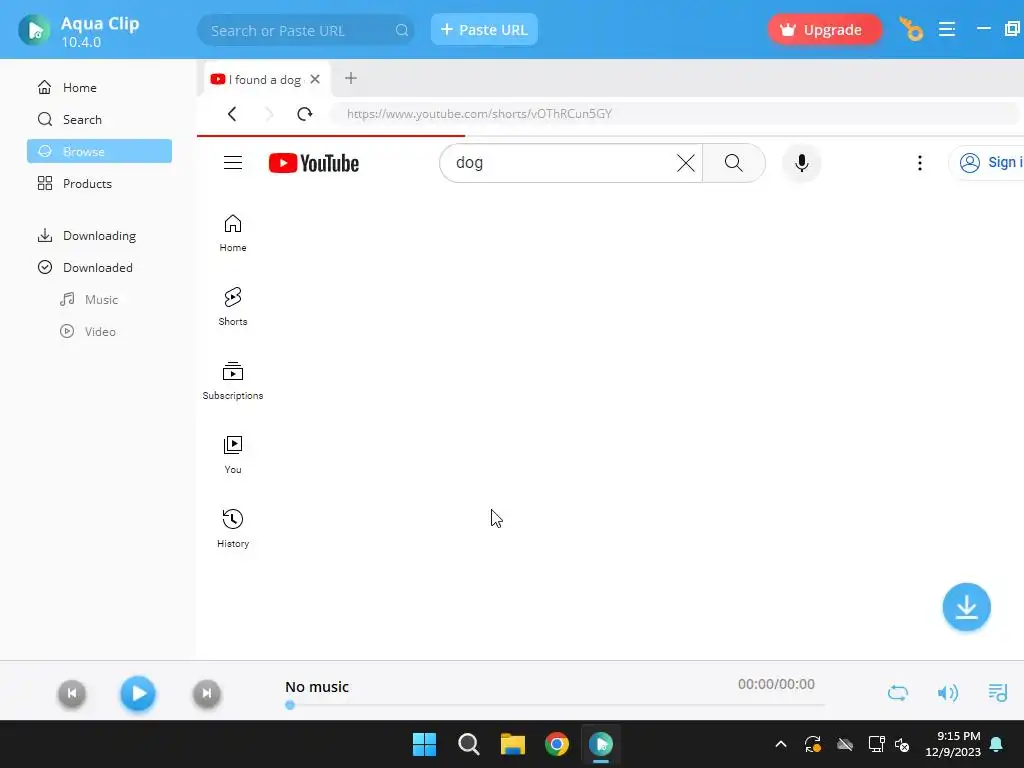Viewport: 1024px width, 768px height.
Task: Open the Aqua Clip hamburger menu
Action: pyautogui.click(x=947, y=29)
